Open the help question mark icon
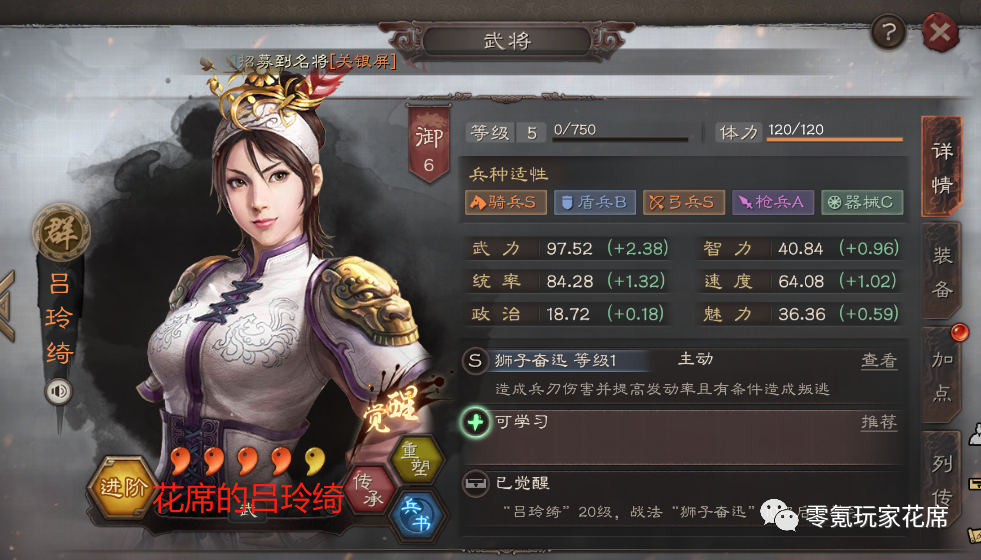 pyautogui.click(x=888, y=31)
